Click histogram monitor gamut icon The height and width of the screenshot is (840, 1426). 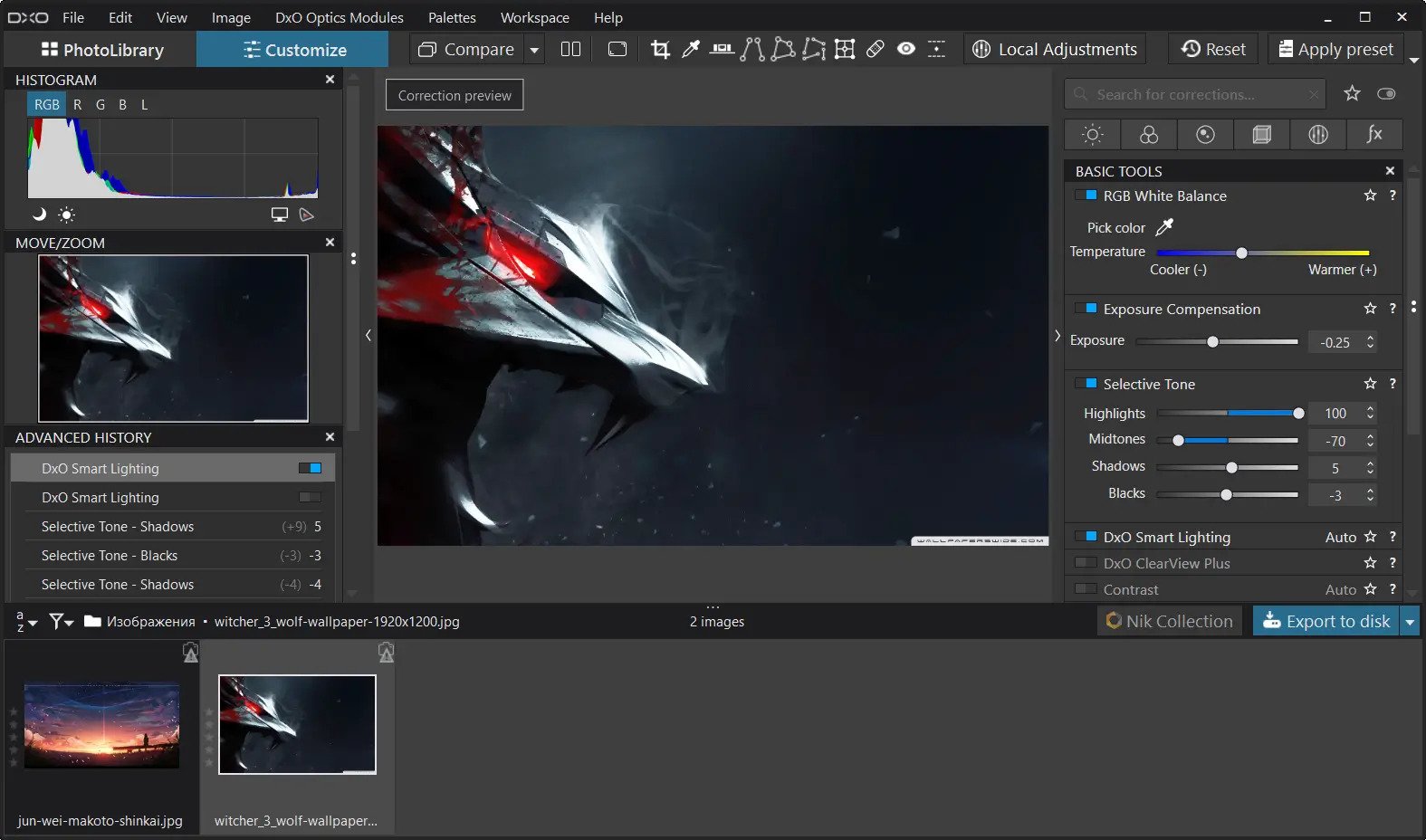coord(280,215)
